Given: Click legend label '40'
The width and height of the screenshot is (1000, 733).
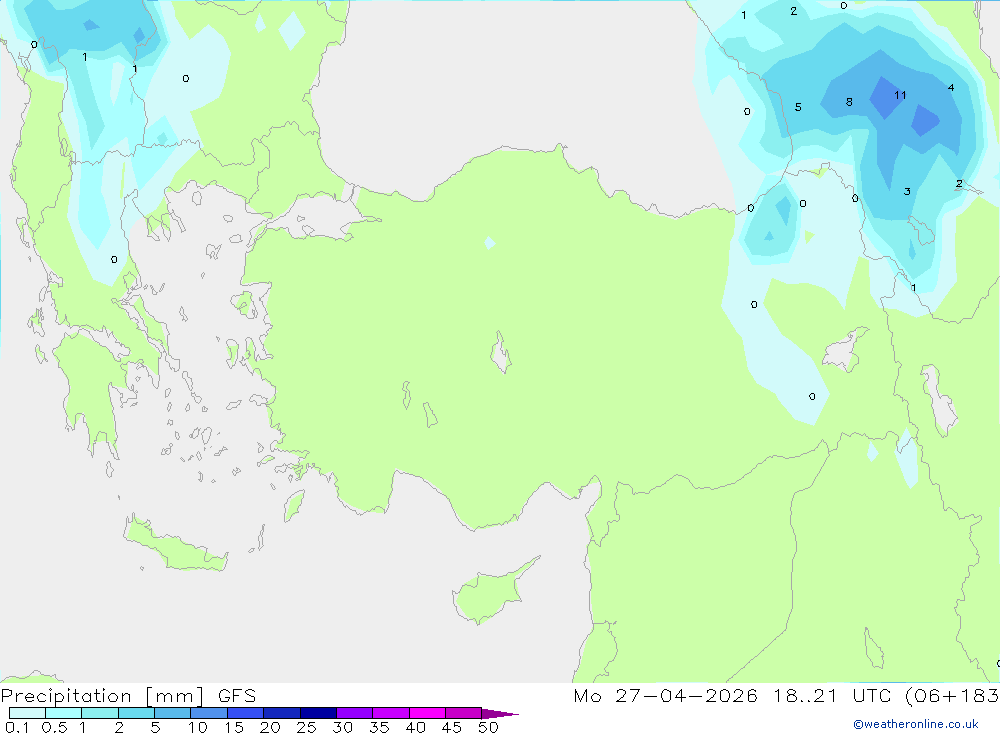Looking at the screenshot, I should [416, 727].
